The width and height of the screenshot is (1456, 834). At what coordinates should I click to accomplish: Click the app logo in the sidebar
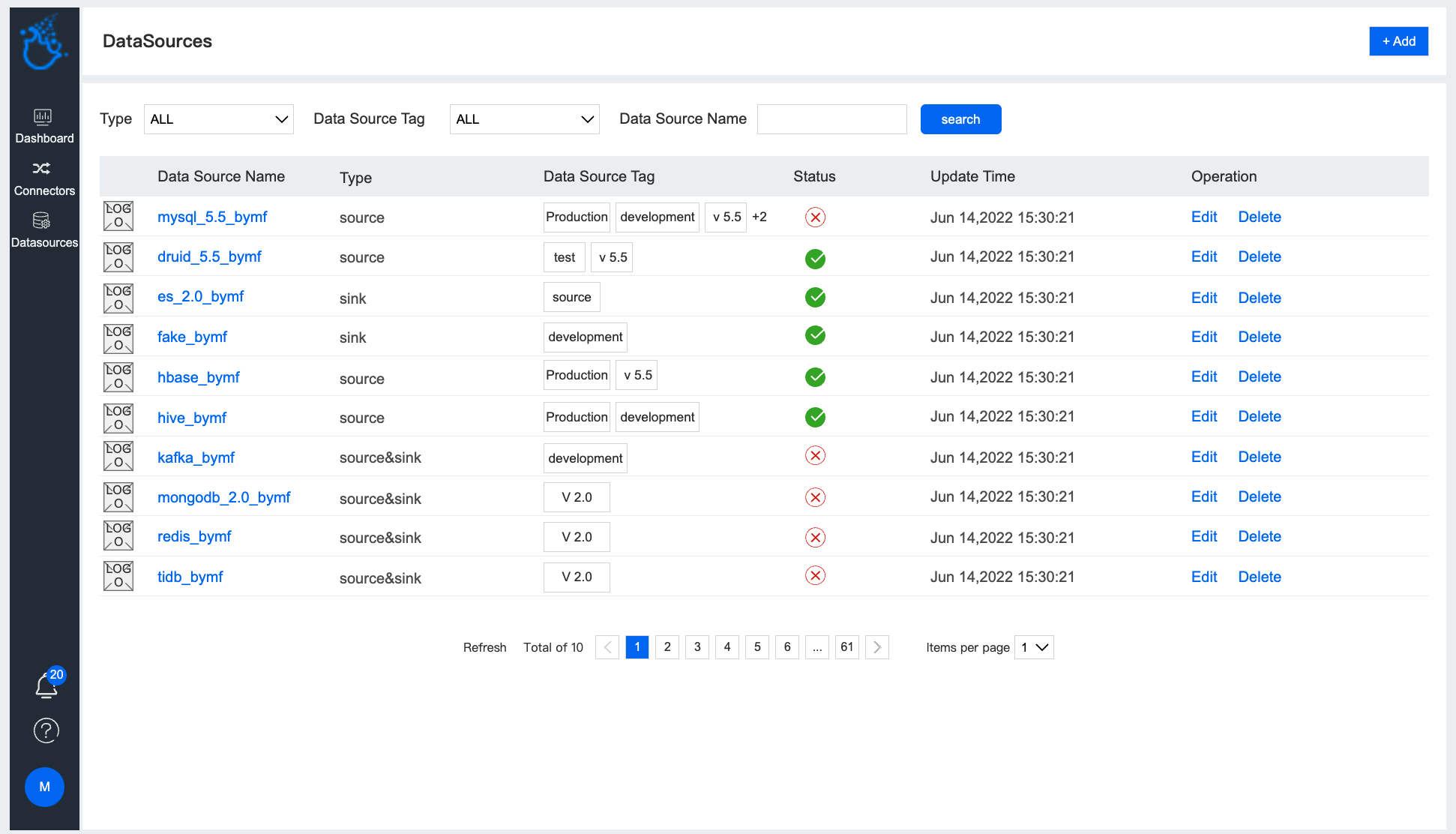(43, 42)
